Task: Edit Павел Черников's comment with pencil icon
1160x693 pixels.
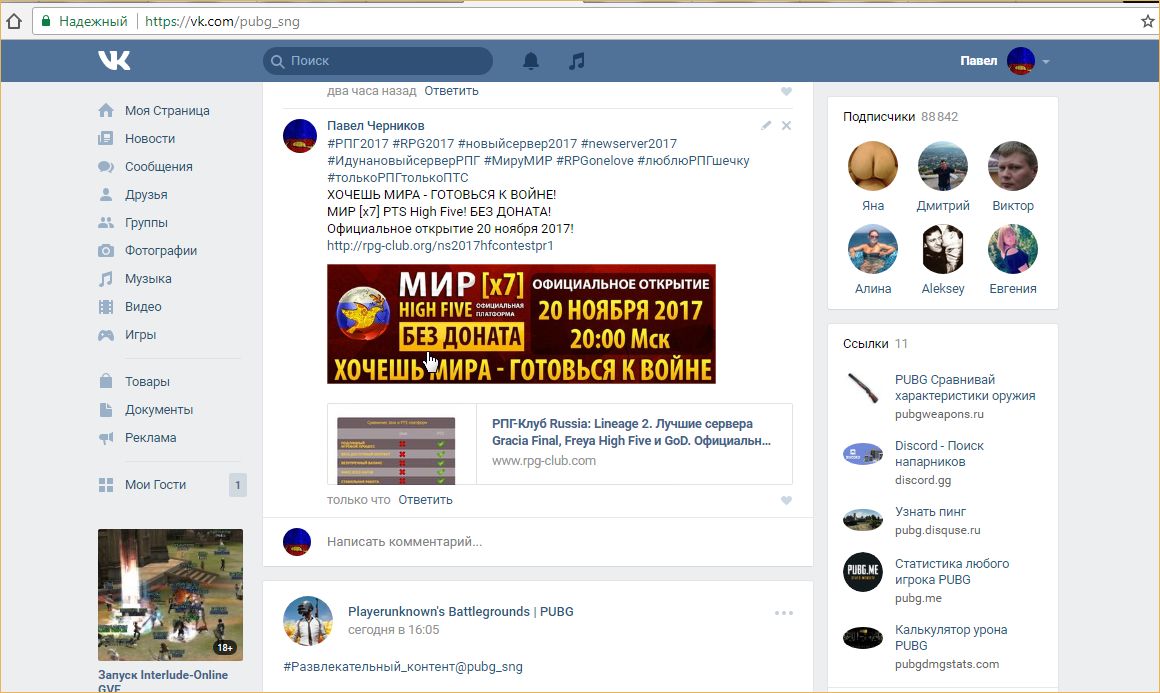Action: tap(766, 126)
